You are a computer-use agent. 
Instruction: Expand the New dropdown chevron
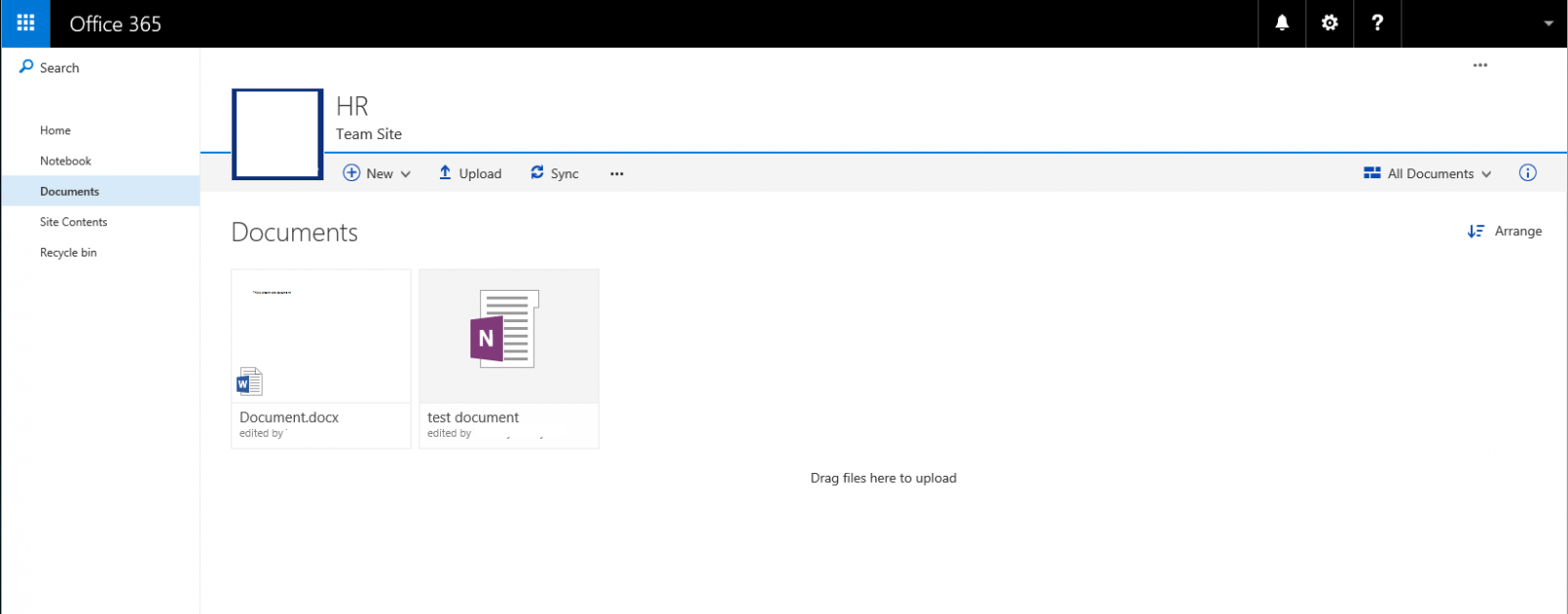tap(406, 174)
